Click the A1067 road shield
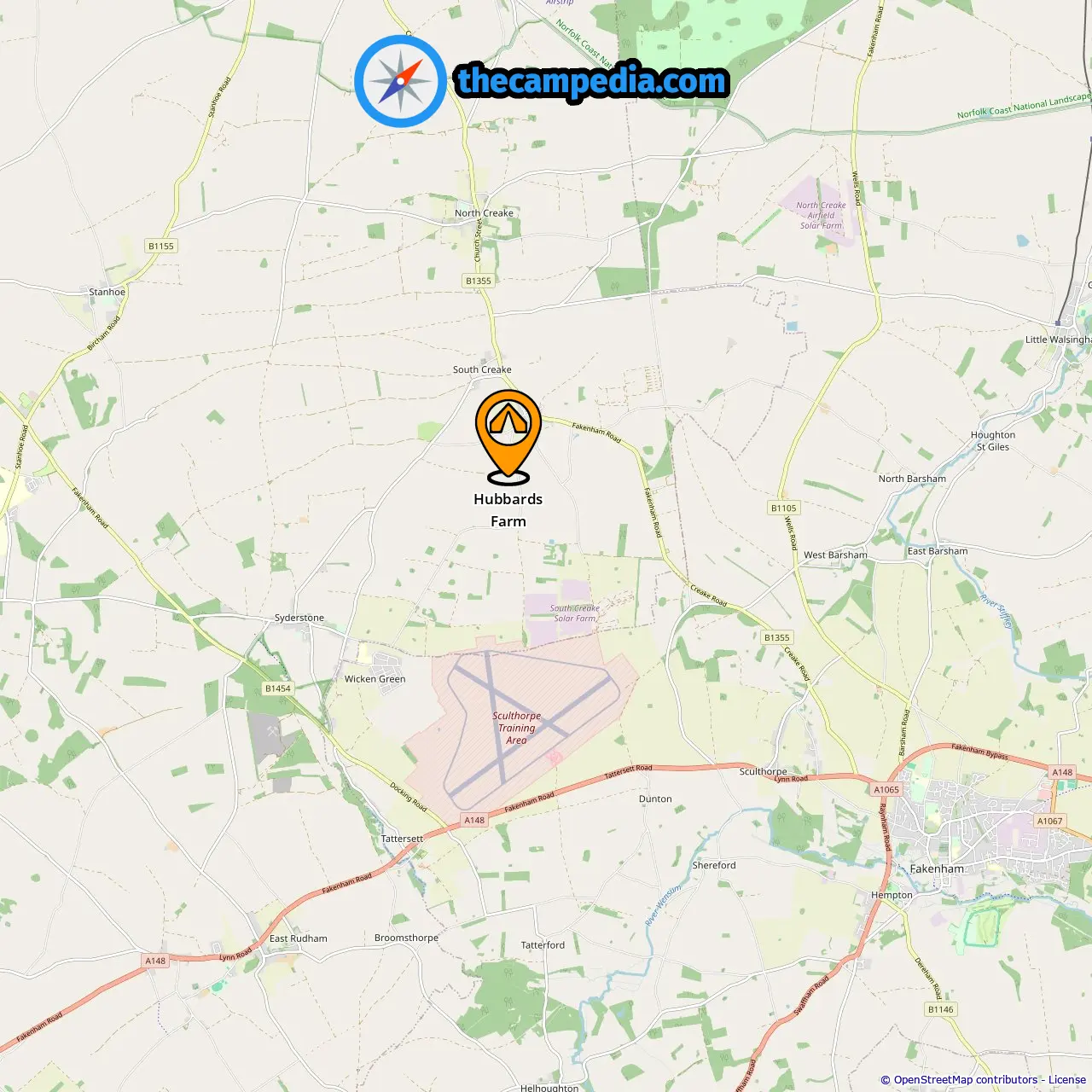 pyautogui.click(x=1050, y=821)
